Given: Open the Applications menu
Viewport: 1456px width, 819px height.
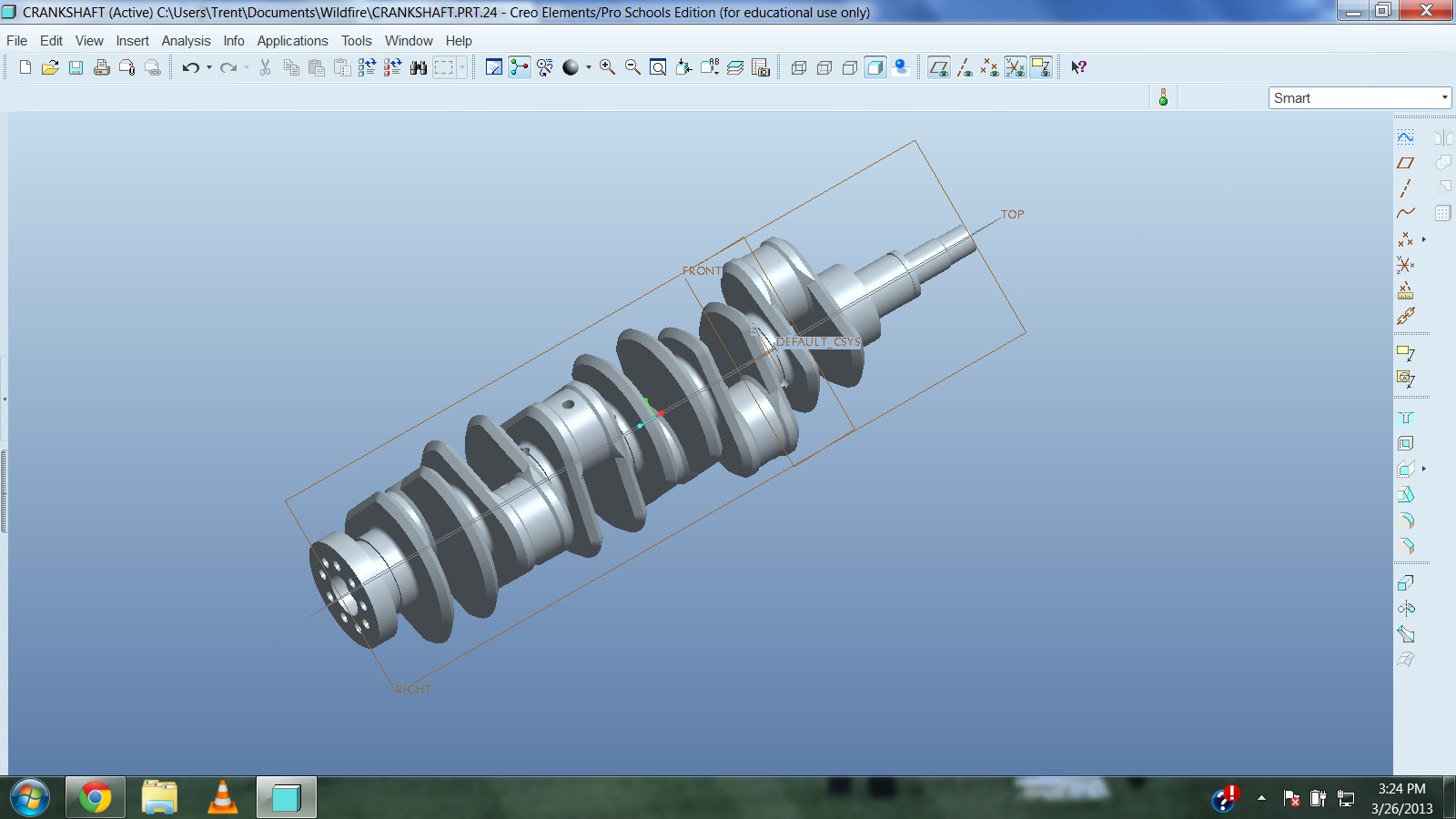Looking at the screenshot, I should click(292, 41).
